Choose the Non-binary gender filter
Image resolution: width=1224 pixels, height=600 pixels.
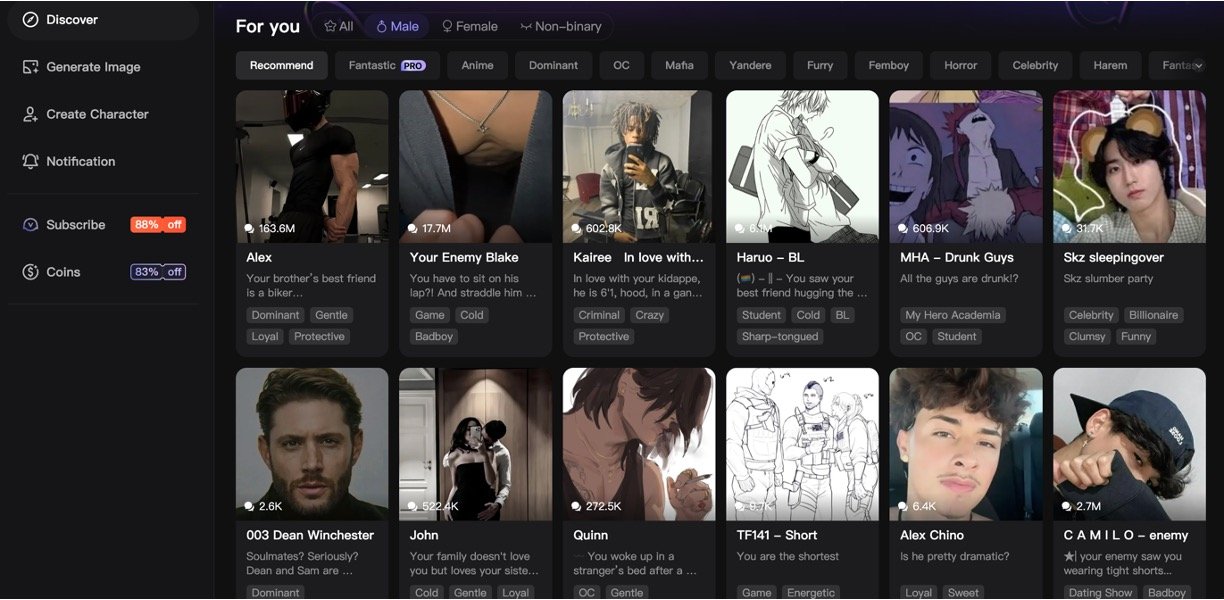pos(560,27)
